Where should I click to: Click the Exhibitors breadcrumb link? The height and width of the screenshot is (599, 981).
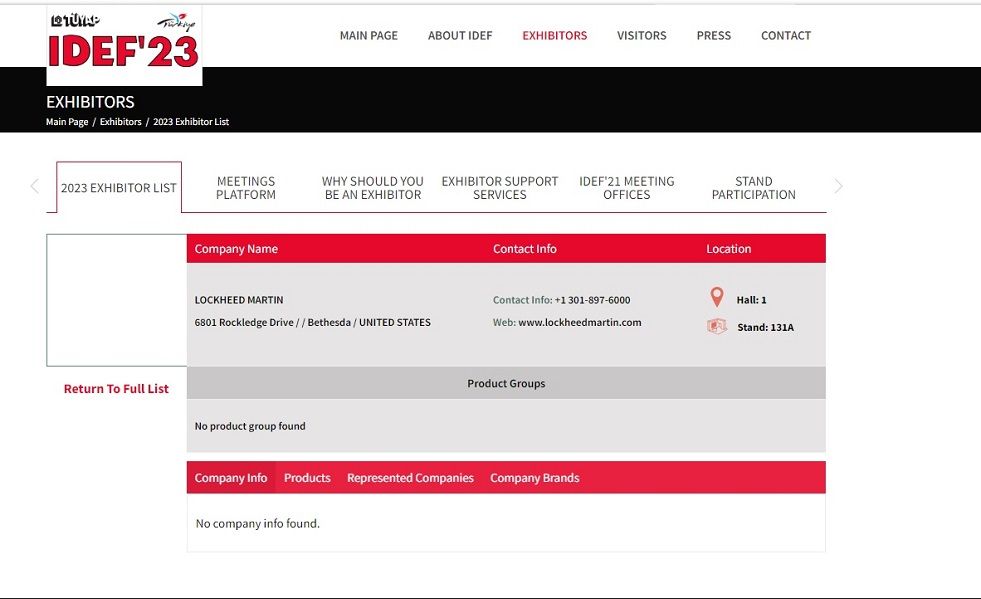121,121
